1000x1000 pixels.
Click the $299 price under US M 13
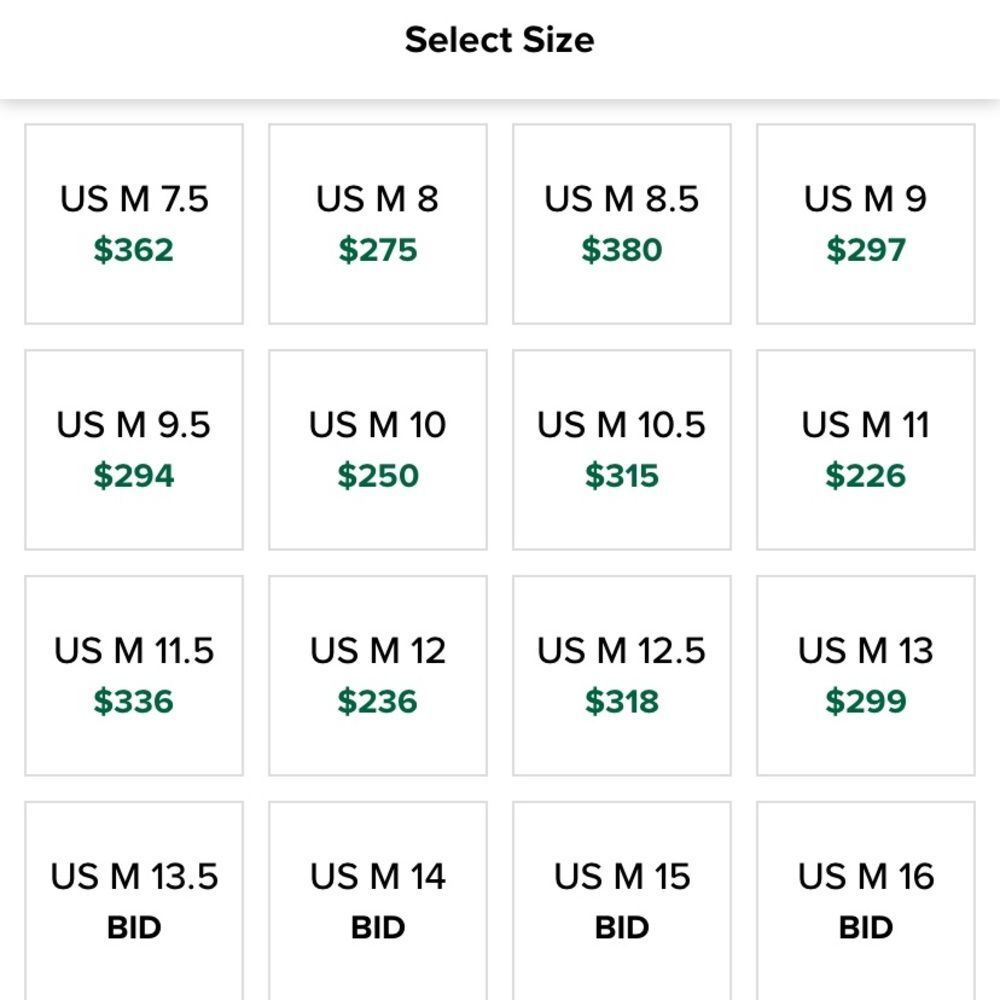pyautogui.click(x=866, y=702)
